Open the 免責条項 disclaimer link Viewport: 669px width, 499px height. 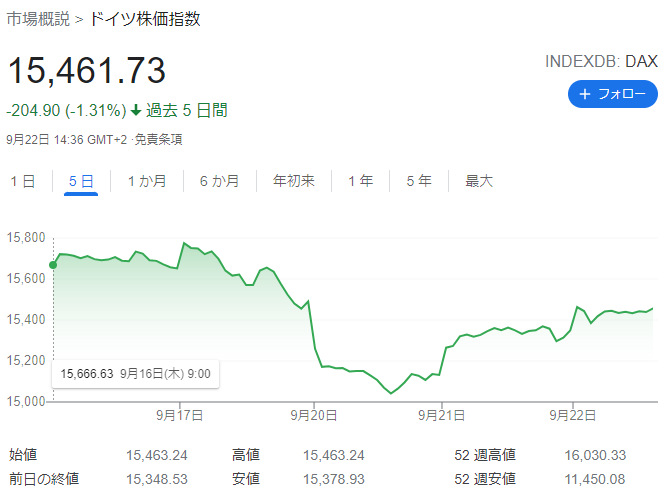(x=158, y=140)
